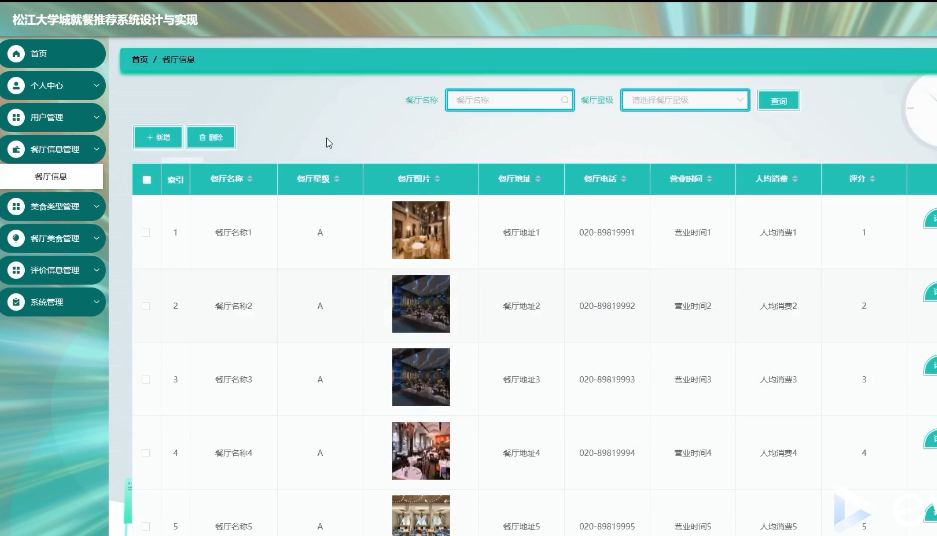Viewport: 937px width, 536px height.
Task: Sort by 营业时间 column arrows
Action: 709,179
